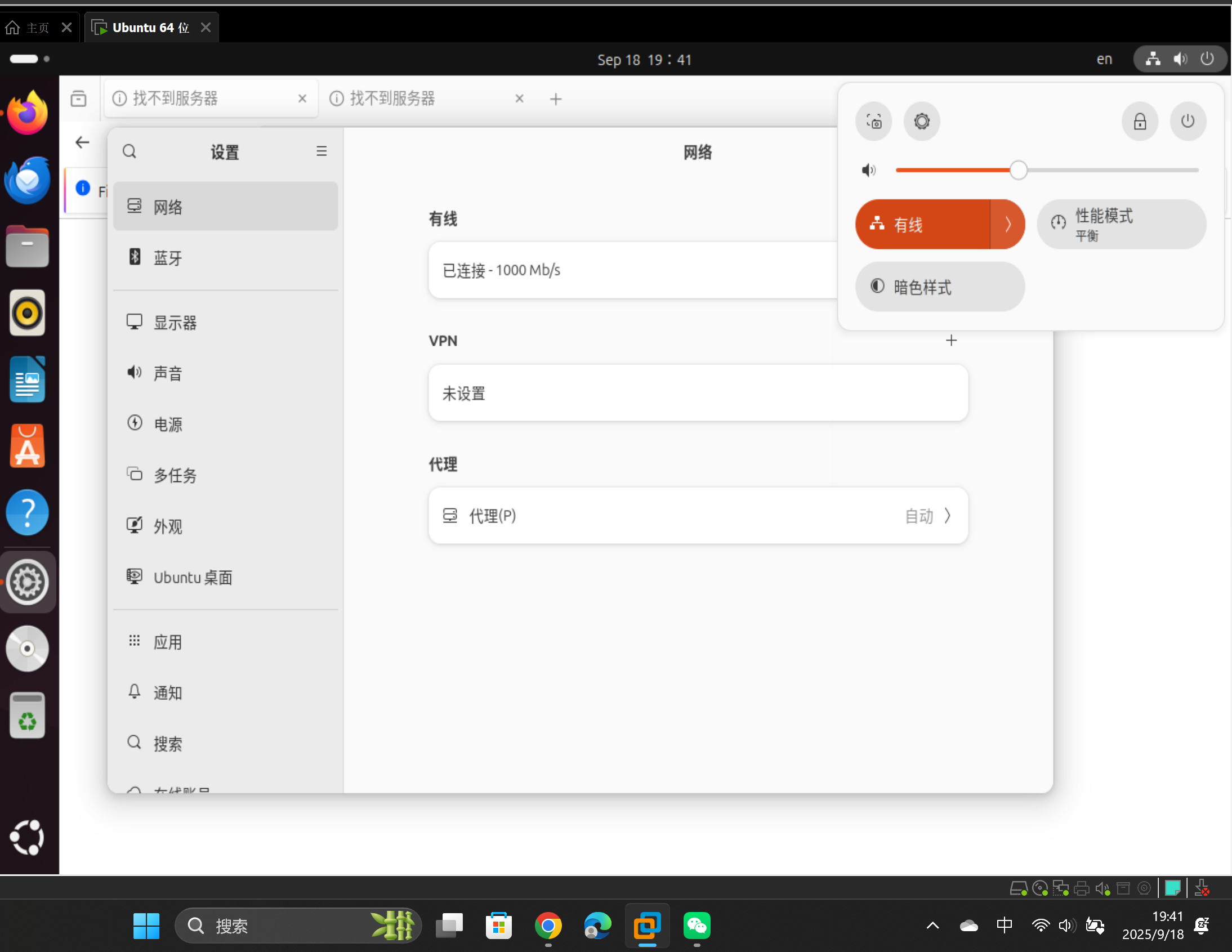Open Rhythmbox music player from the dock
This screenshot has height=952, width=1232.
pos(27,312)
